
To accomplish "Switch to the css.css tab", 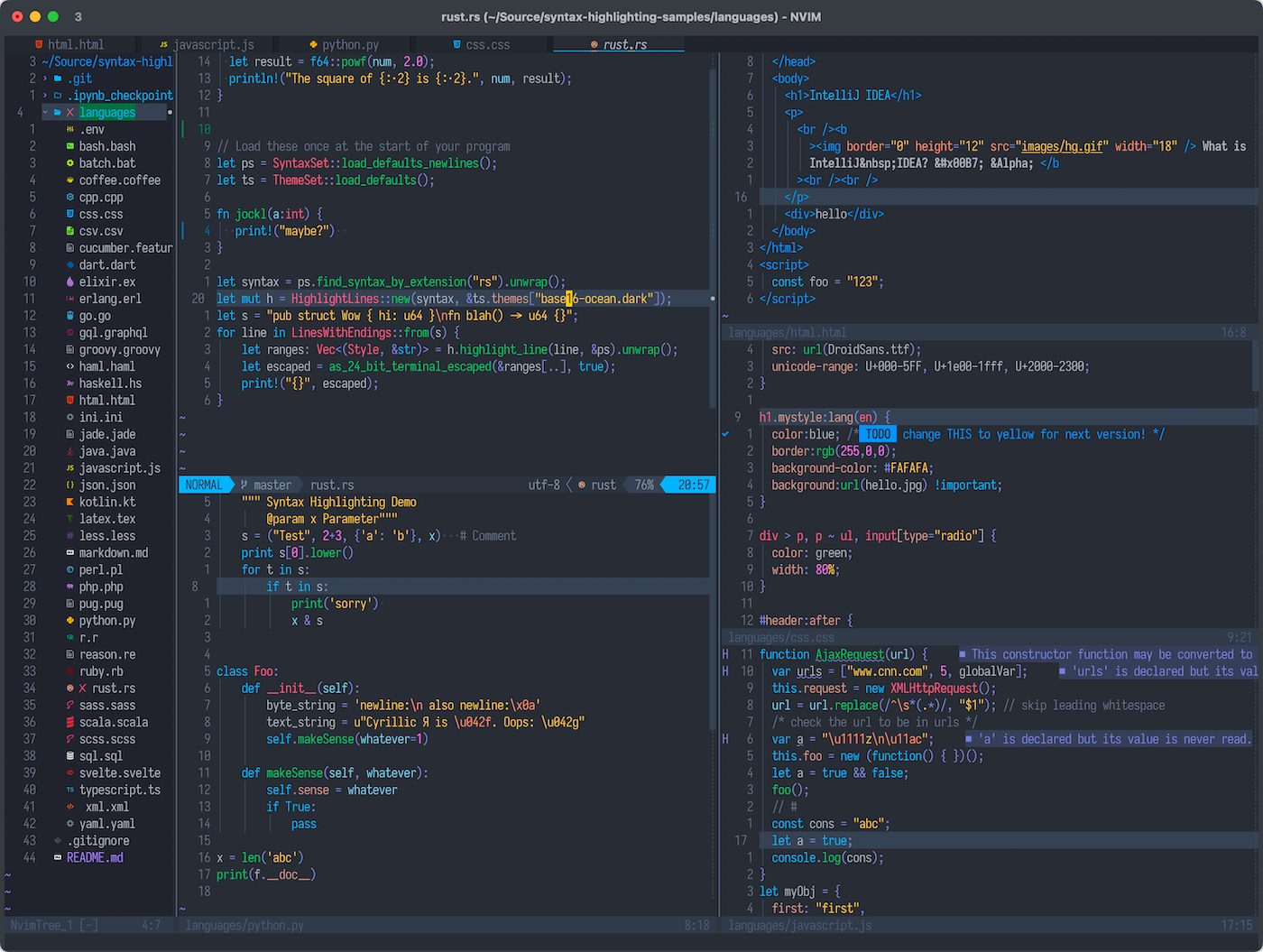I will pos(482,44).
